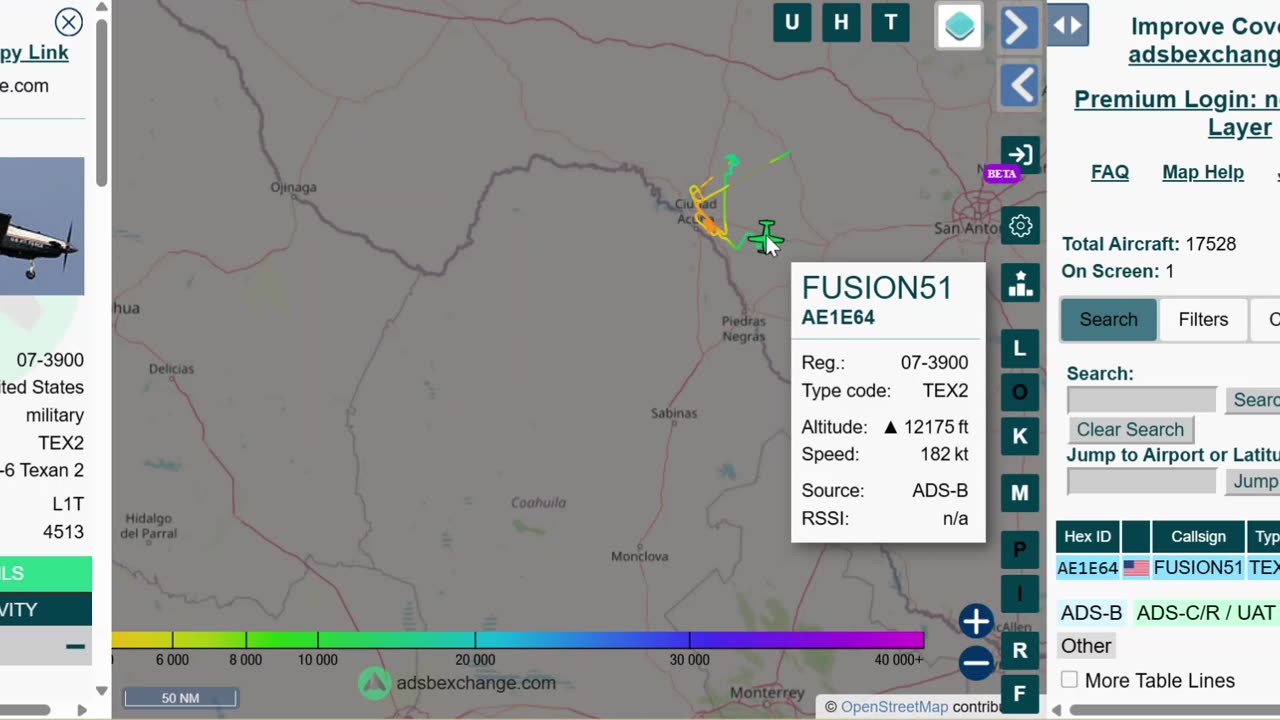Viewport: 1280px width, 720px height.
Task: Click the ADS-C/R / UAT legend label
Action: tap(1206, 613)
